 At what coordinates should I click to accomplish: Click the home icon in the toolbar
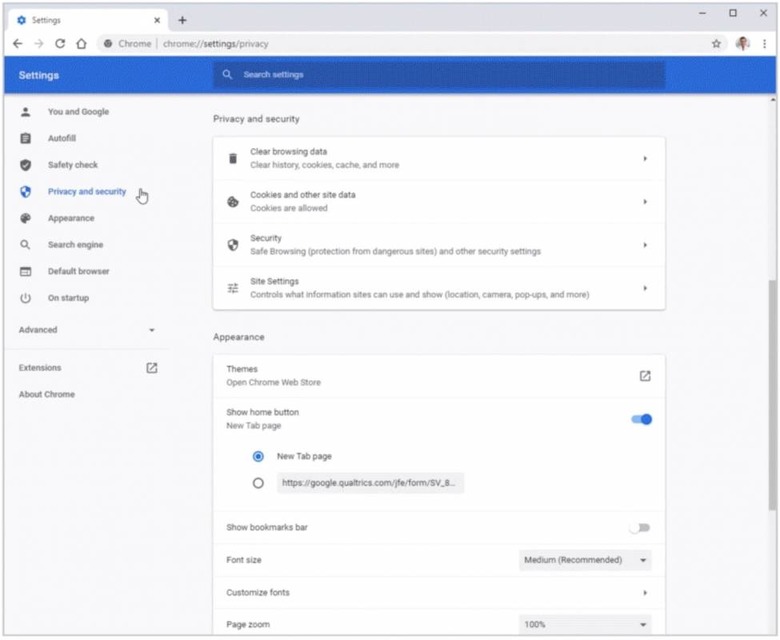click(x=81, y=44)
